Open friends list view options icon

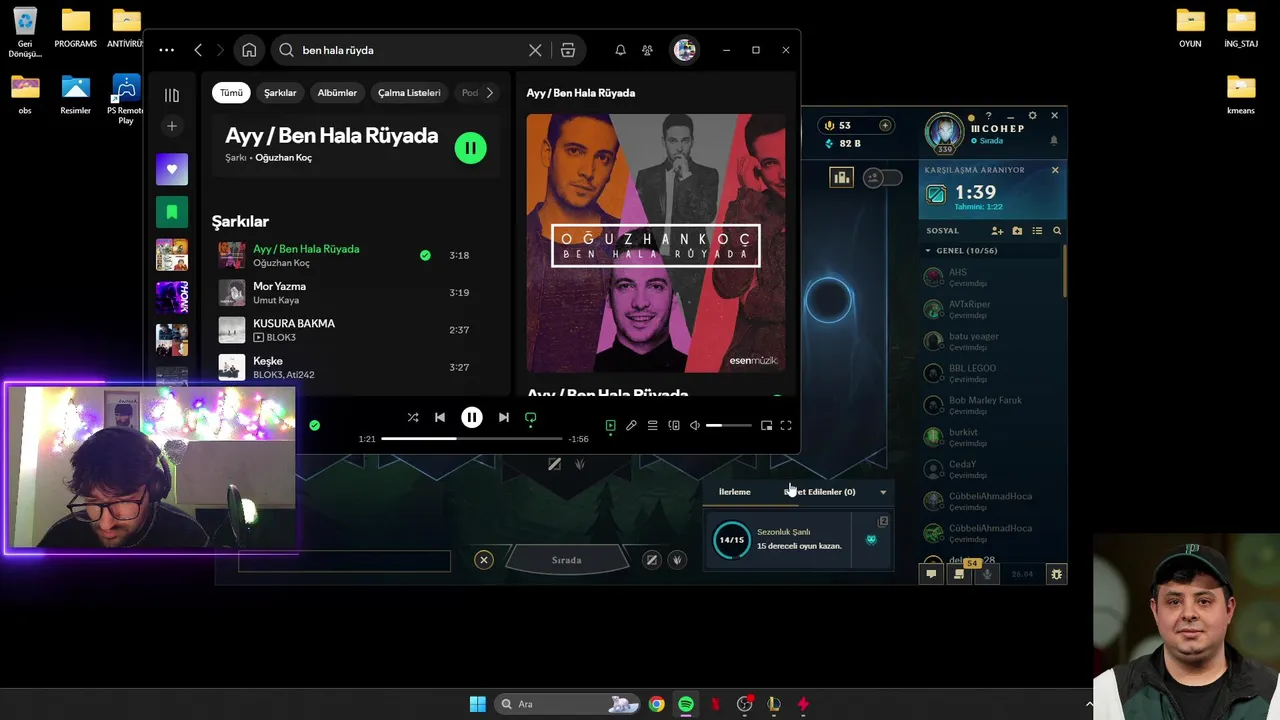1037,231
